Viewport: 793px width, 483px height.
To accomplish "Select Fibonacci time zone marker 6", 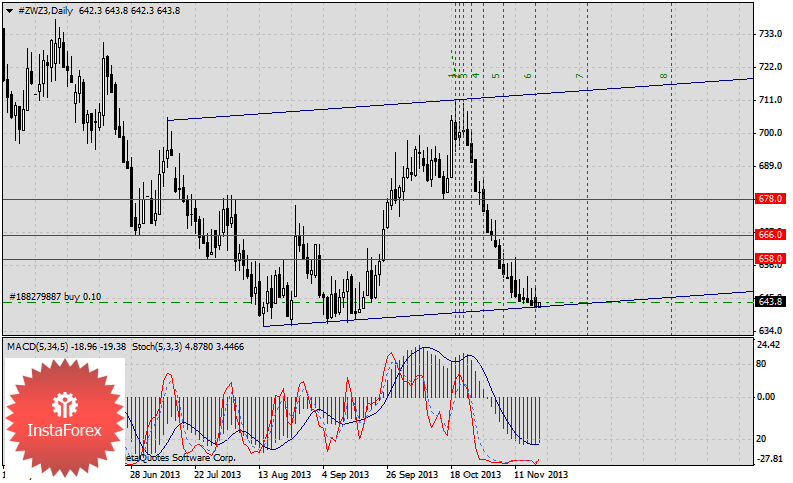I will (x=528, y=76).
